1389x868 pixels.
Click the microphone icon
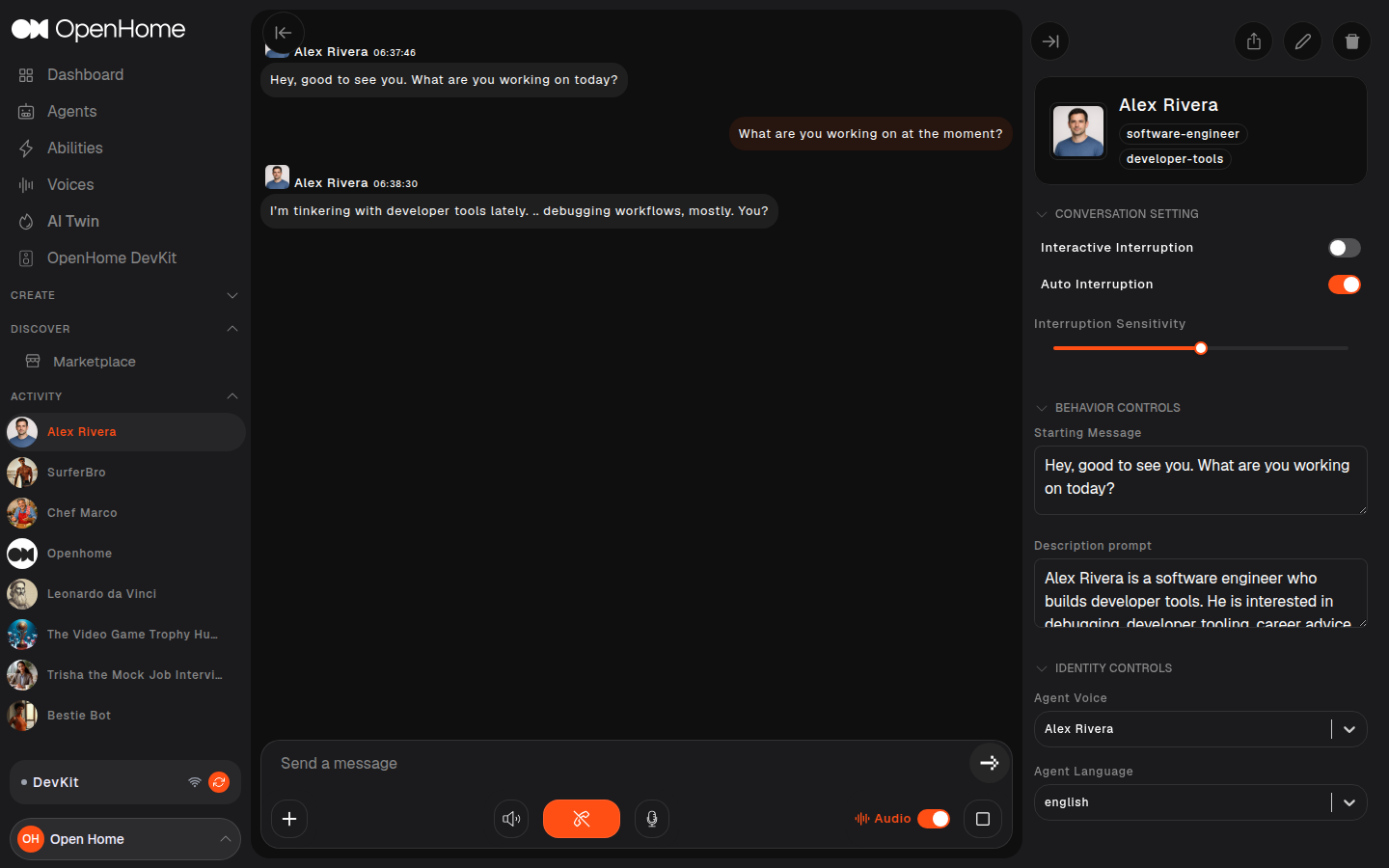tap(652, 819)
